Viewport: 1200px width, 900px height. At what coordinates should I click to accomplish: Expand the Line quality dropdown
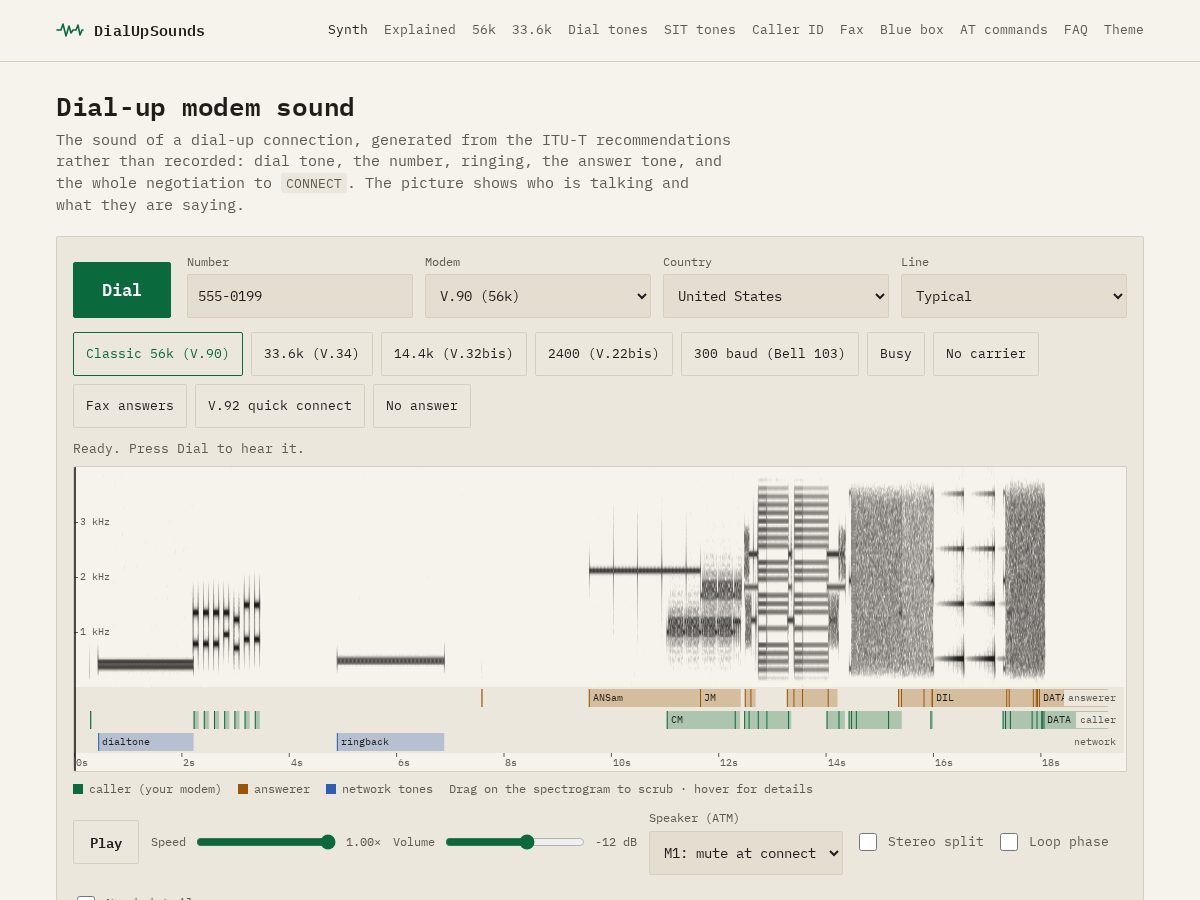tap(1014, 296)
